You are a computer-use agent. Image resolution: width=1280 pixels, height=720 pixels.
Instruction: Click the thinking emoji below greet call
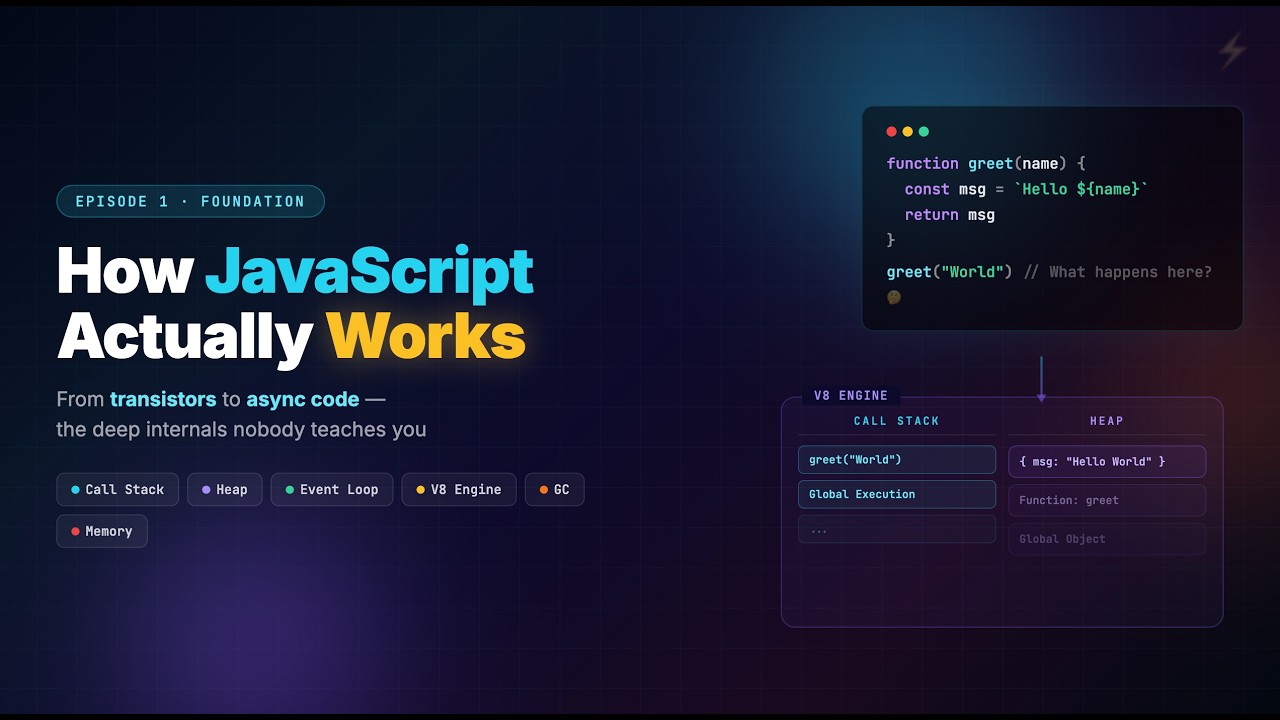coord(894,297)
